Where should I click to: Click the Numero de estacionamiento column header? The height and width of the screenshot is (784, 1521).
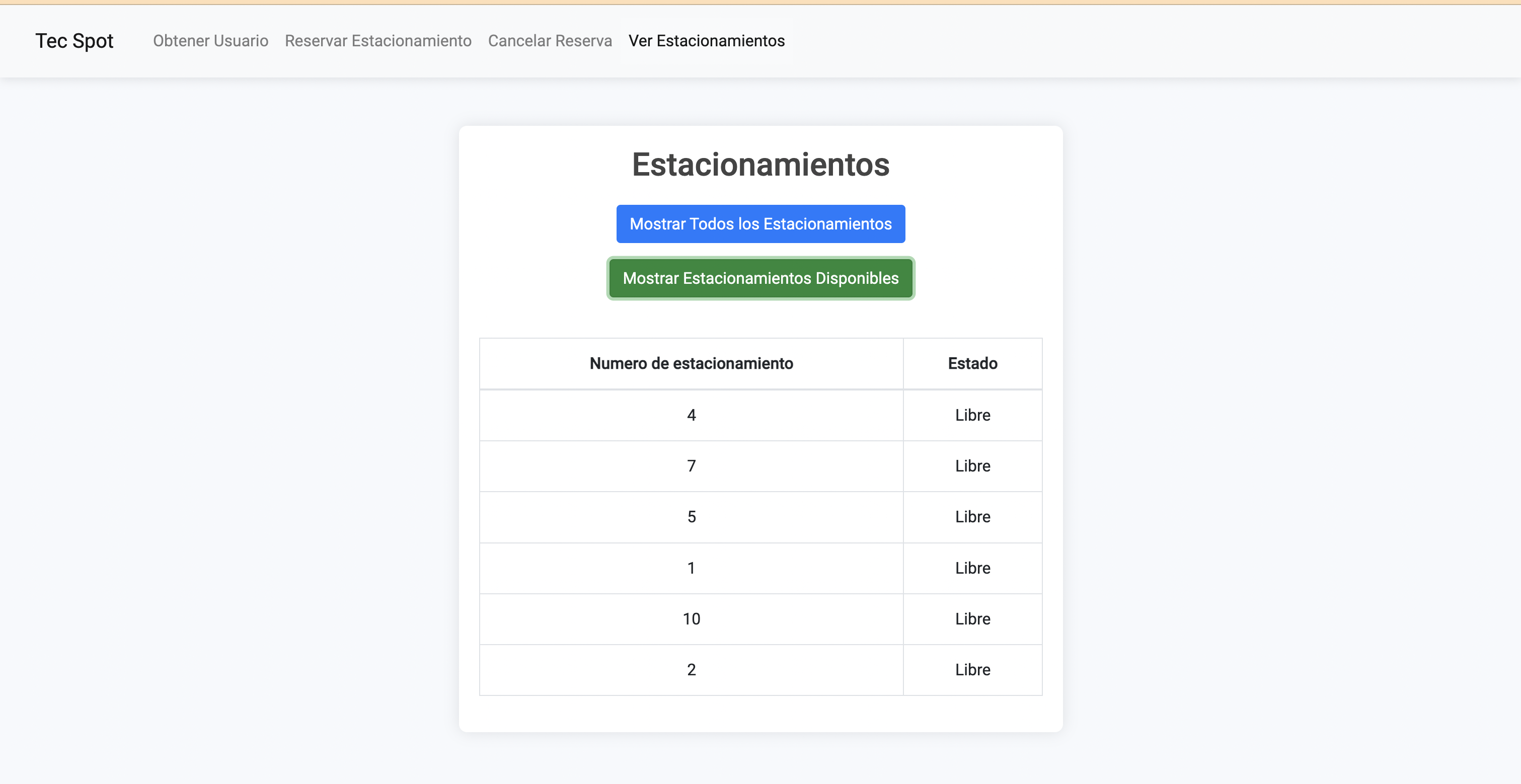pos(691,364)
